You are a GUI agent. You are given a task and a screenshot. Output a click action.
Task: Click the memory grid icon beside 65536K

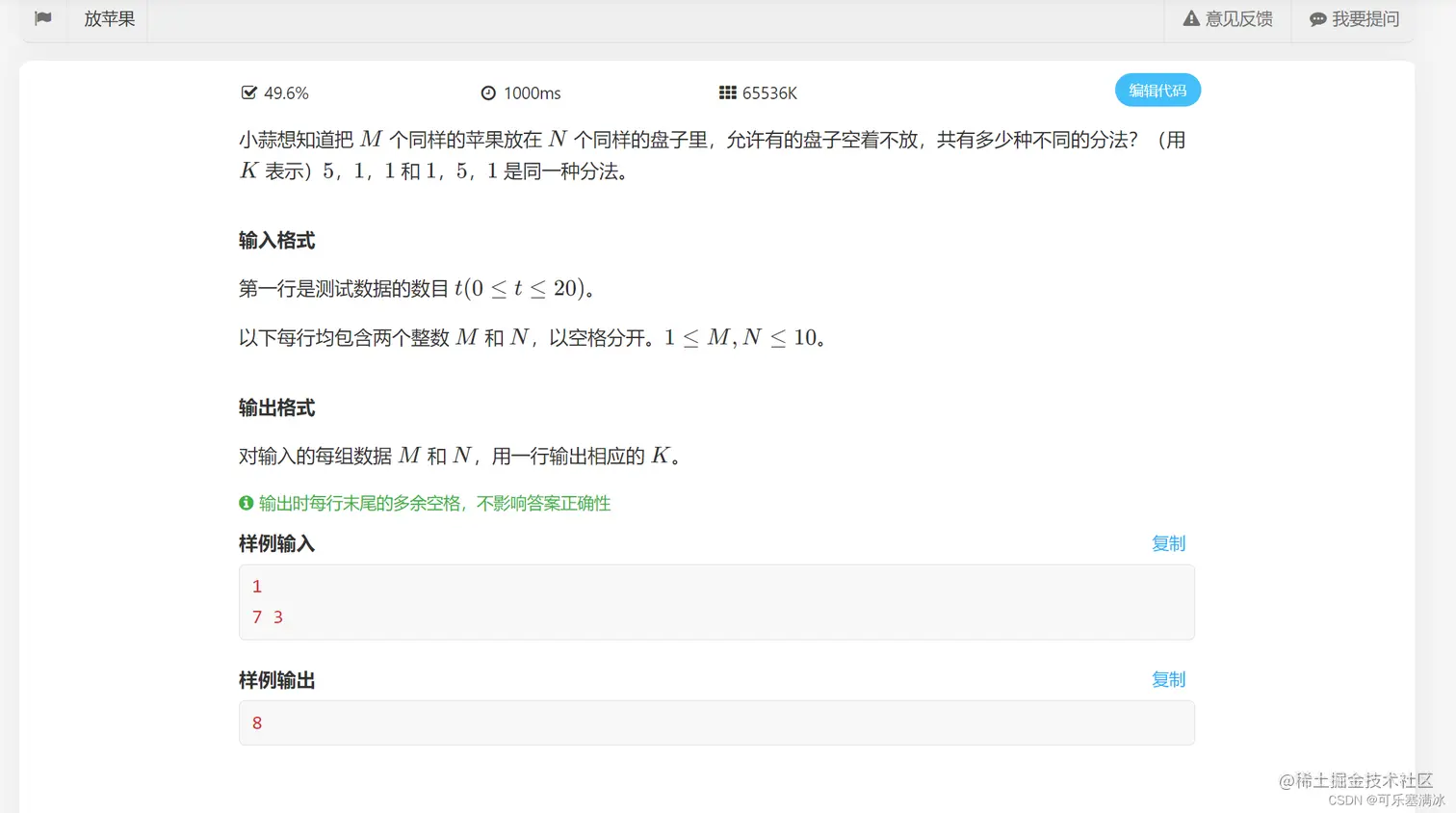coord(728,92)
